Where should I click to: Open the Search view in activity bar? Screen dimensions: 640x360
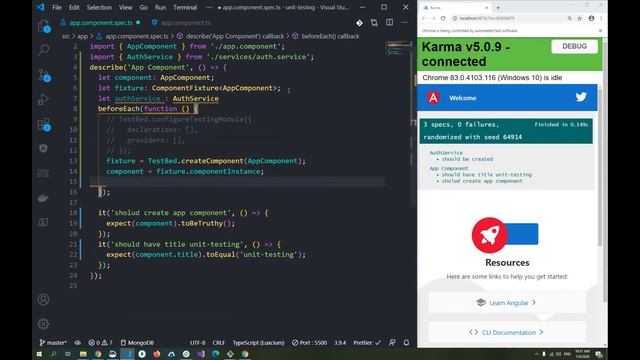click(x=44, y=50)
